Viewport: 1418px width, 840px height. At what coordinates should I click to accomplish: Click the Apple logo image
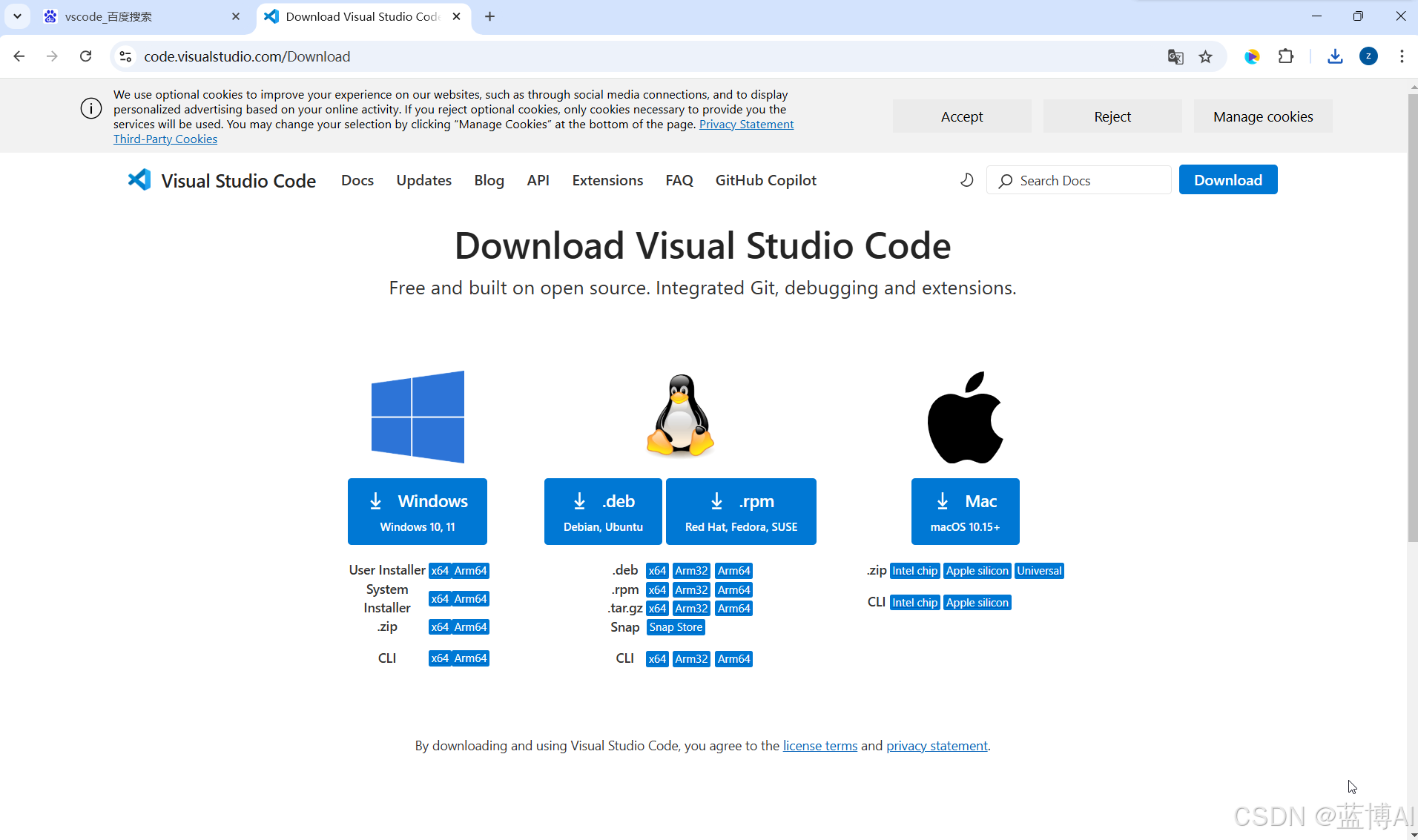coord(965,417)
